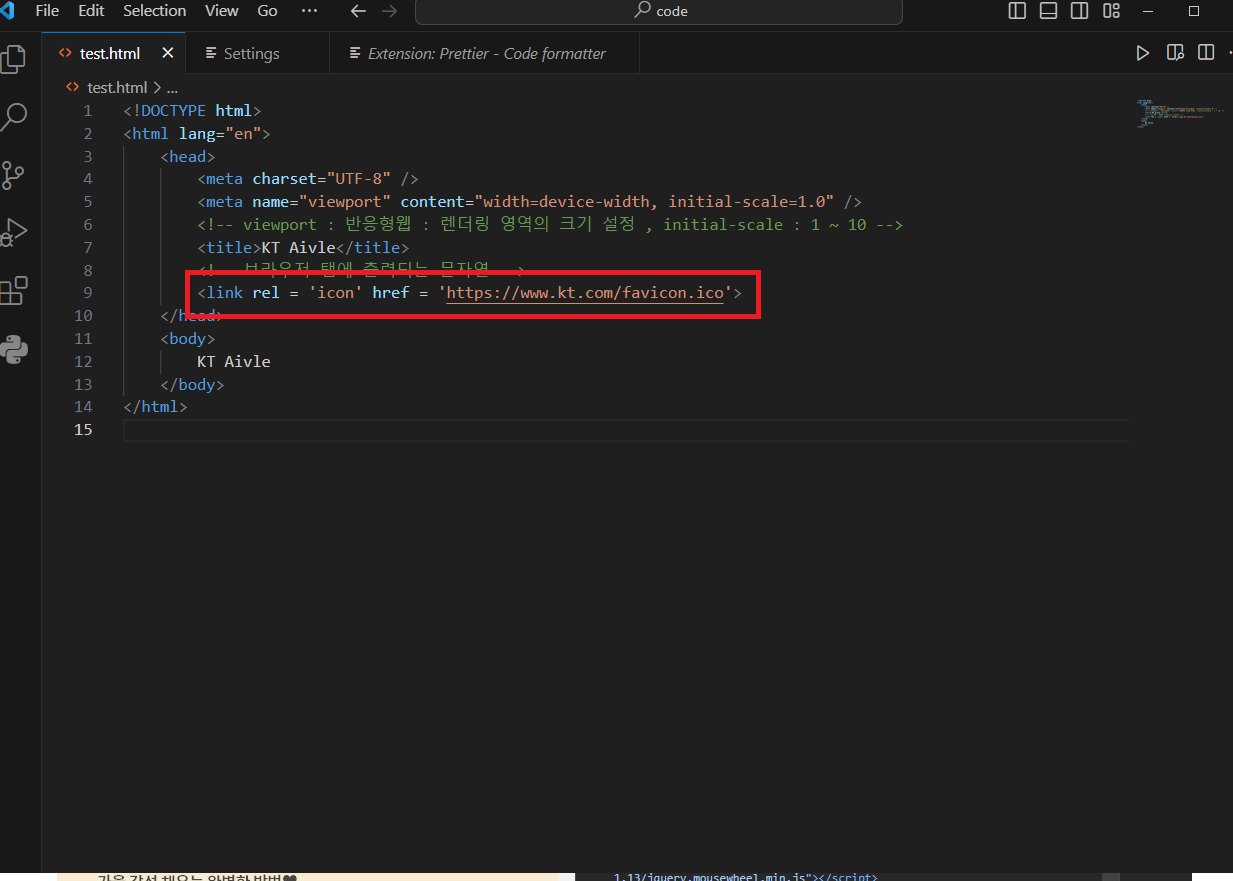Toggle the bottom panel layout icon

click(1048, 11)
